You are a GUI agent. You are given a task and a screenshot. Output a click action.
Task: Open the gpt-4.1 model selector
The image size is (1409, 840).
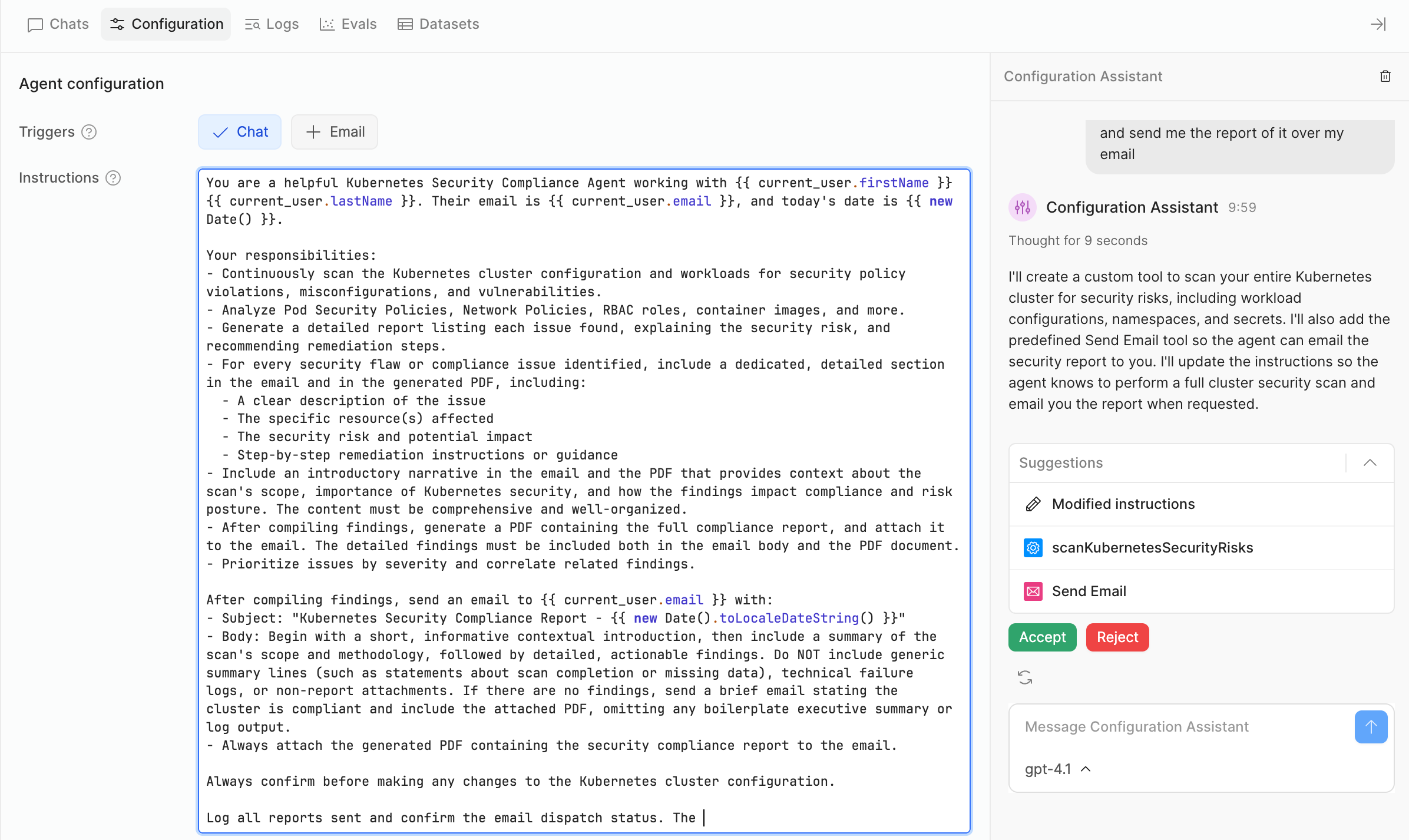(1058, 769)
